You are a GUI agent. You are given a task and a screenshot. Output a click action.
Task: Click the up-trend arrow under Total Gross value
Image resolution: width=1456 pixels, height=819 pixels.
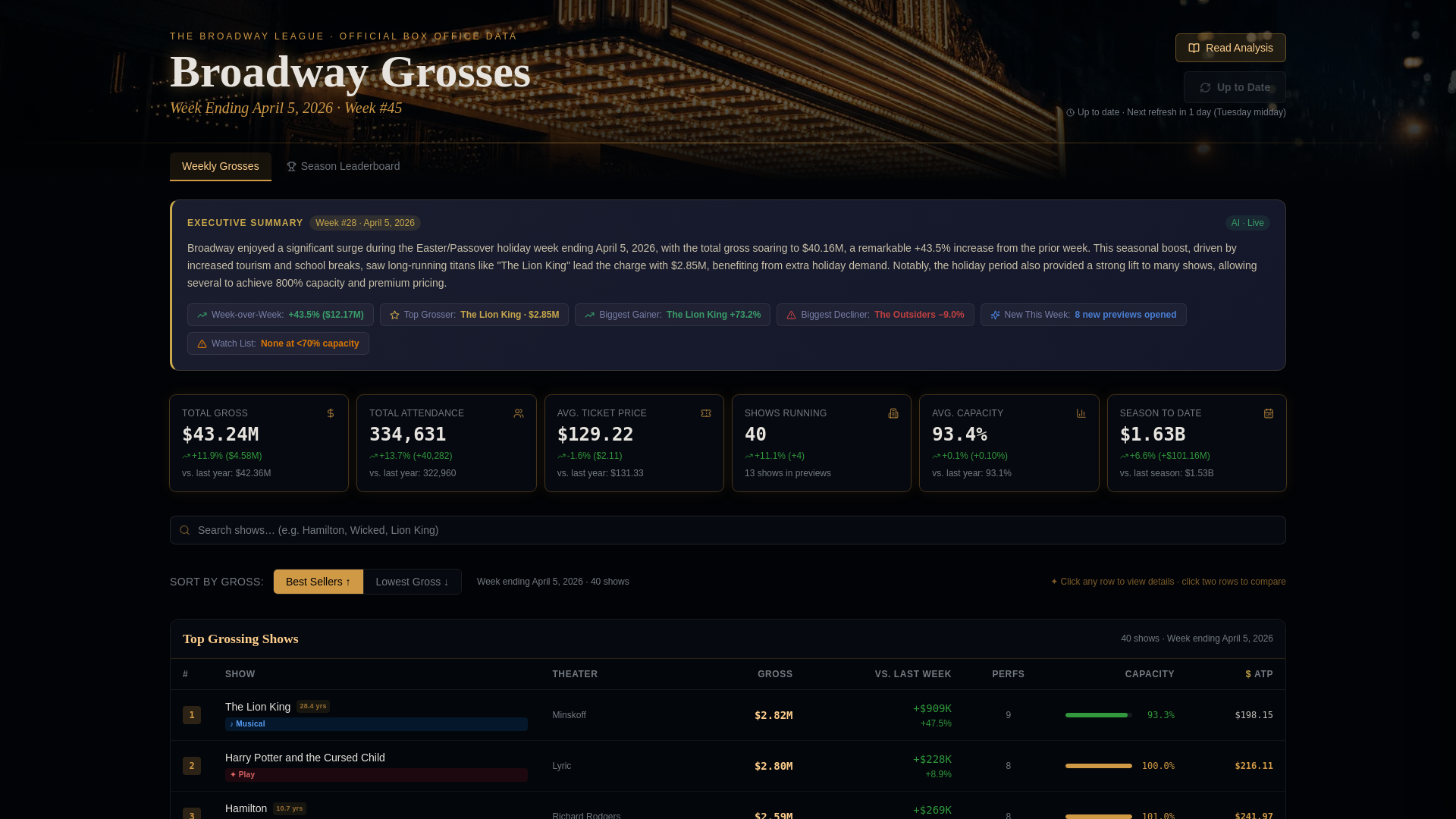pyautogui.click(x=186, y=457)
